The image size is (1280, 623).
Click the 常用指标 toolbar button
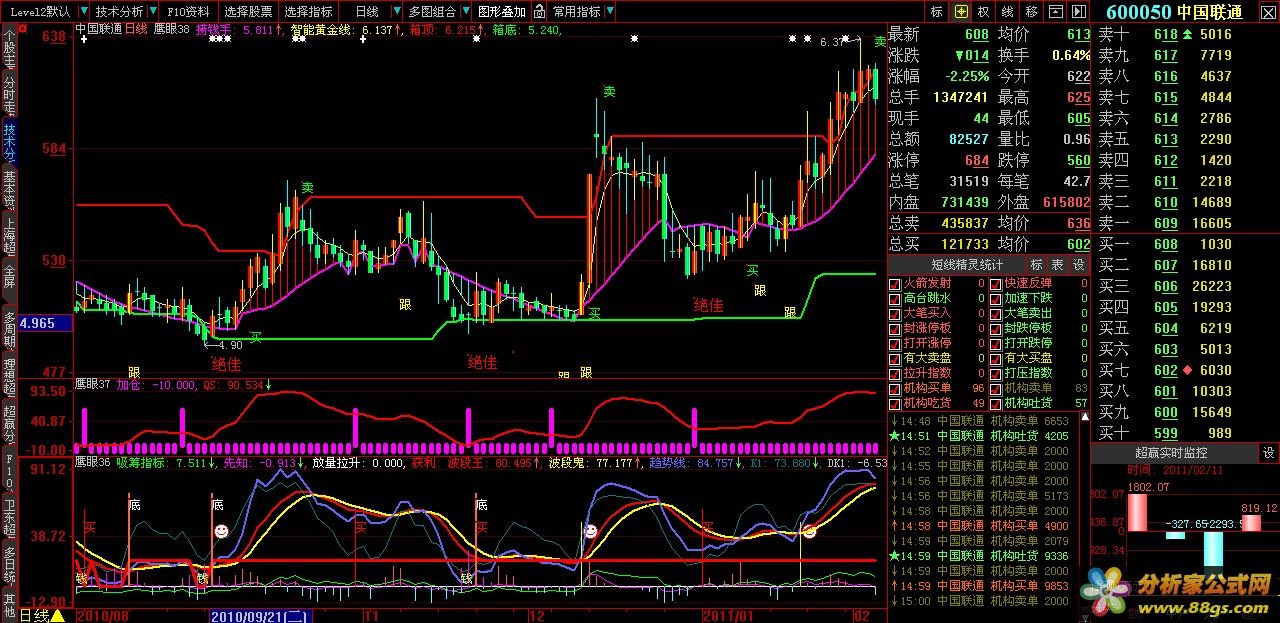click(x=576, y=12)
